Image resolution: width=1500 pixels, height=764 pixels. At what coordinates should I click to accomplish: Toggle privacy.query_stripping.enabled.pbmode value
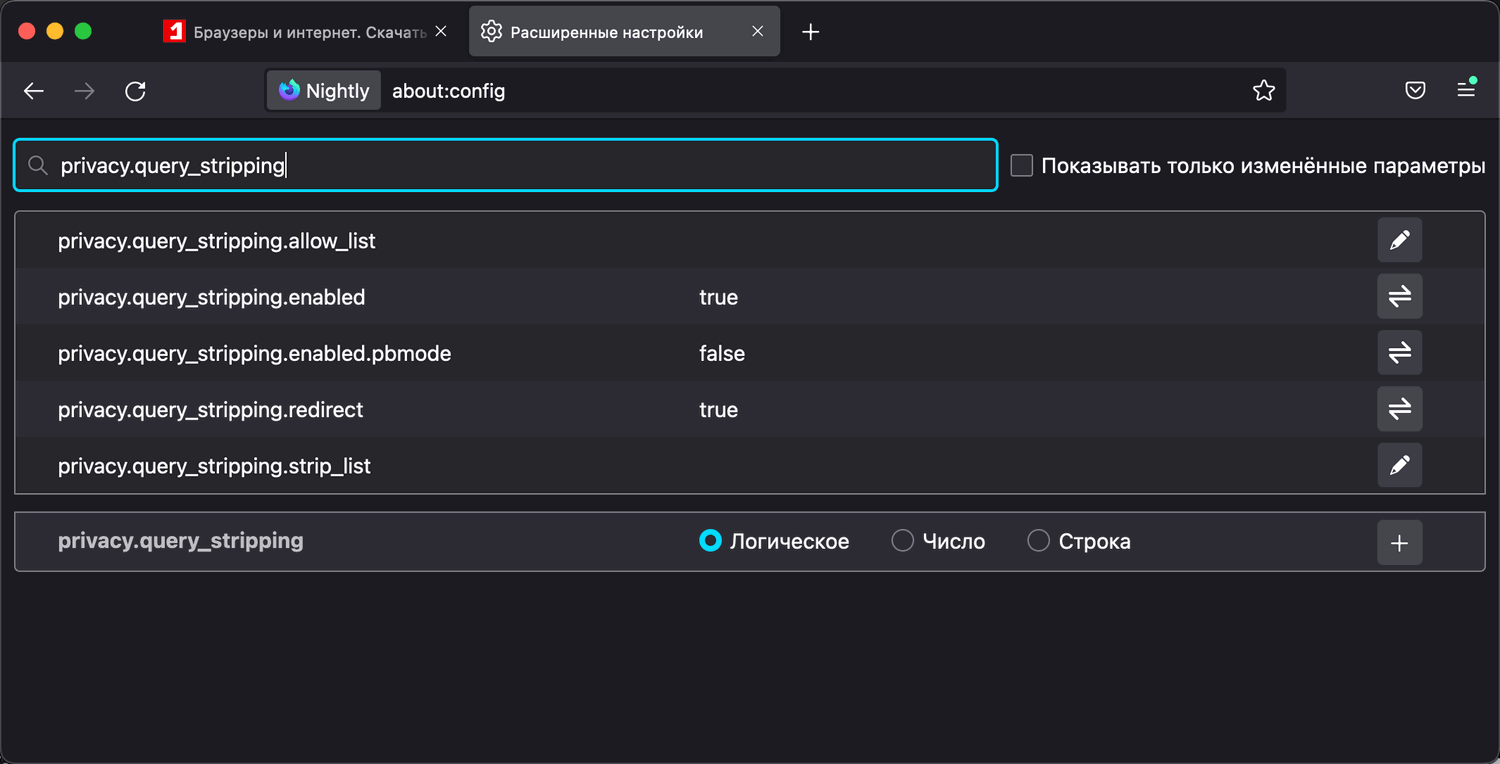[1399, 353]
